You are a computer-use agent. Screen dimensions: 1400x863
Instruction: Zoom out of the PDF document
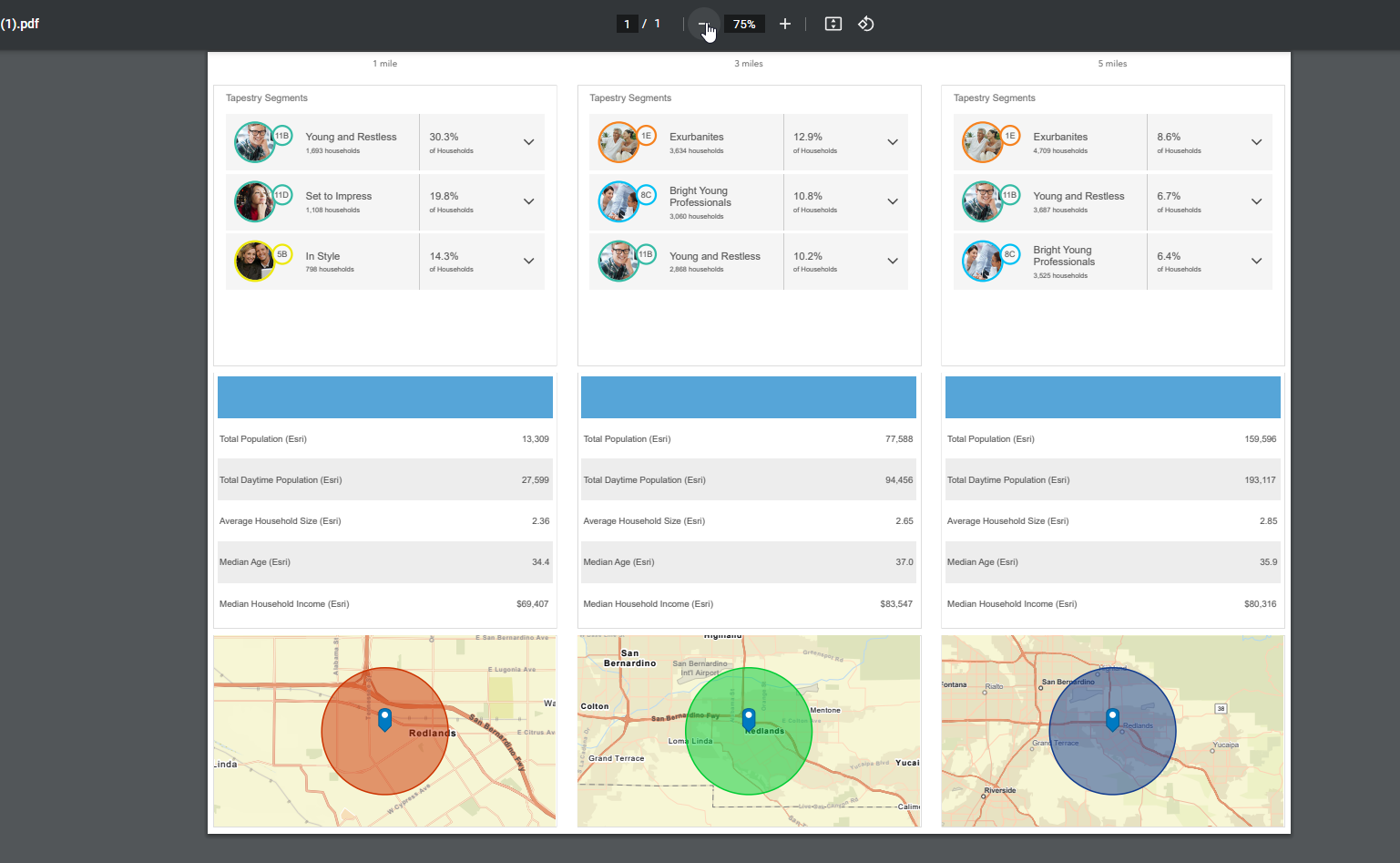click(x=703, y=24)
